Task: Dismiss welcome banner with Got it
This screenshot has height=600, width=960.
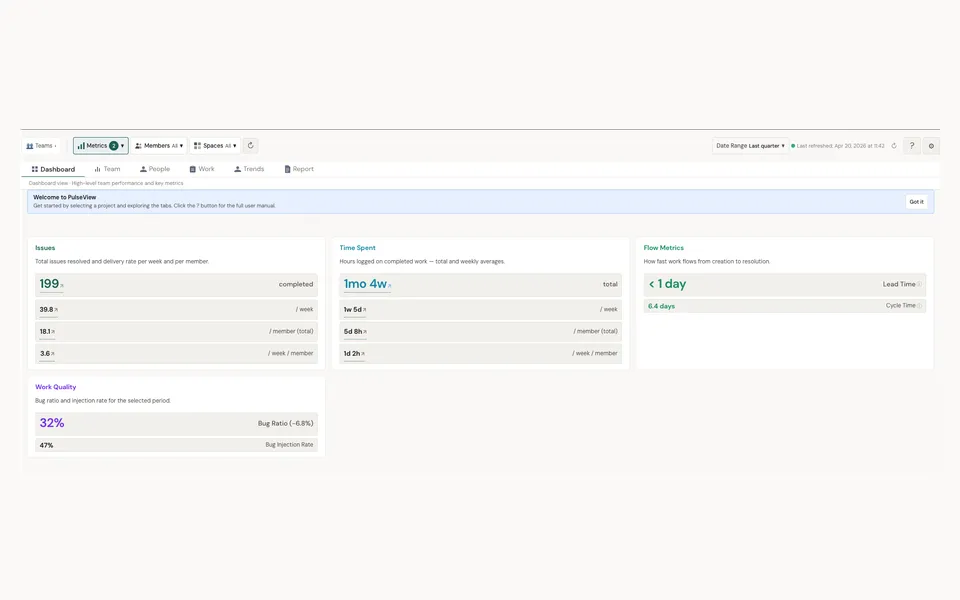Action: pyautogui.click(x=916, y=201)
